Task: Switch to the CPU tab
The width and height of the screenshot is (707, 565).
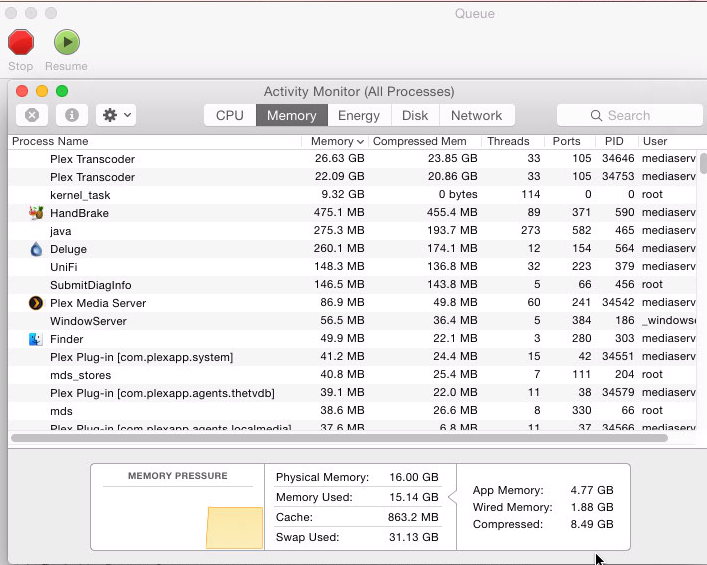Action: tap(230, 115)
